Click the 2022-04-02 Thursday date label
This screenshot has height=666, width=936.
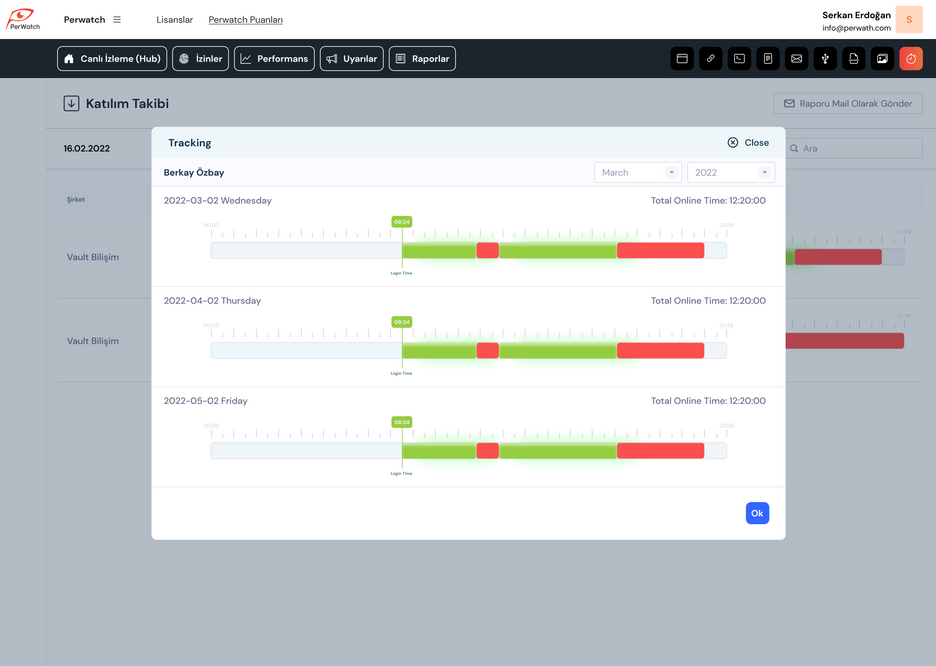coord(213,301)
